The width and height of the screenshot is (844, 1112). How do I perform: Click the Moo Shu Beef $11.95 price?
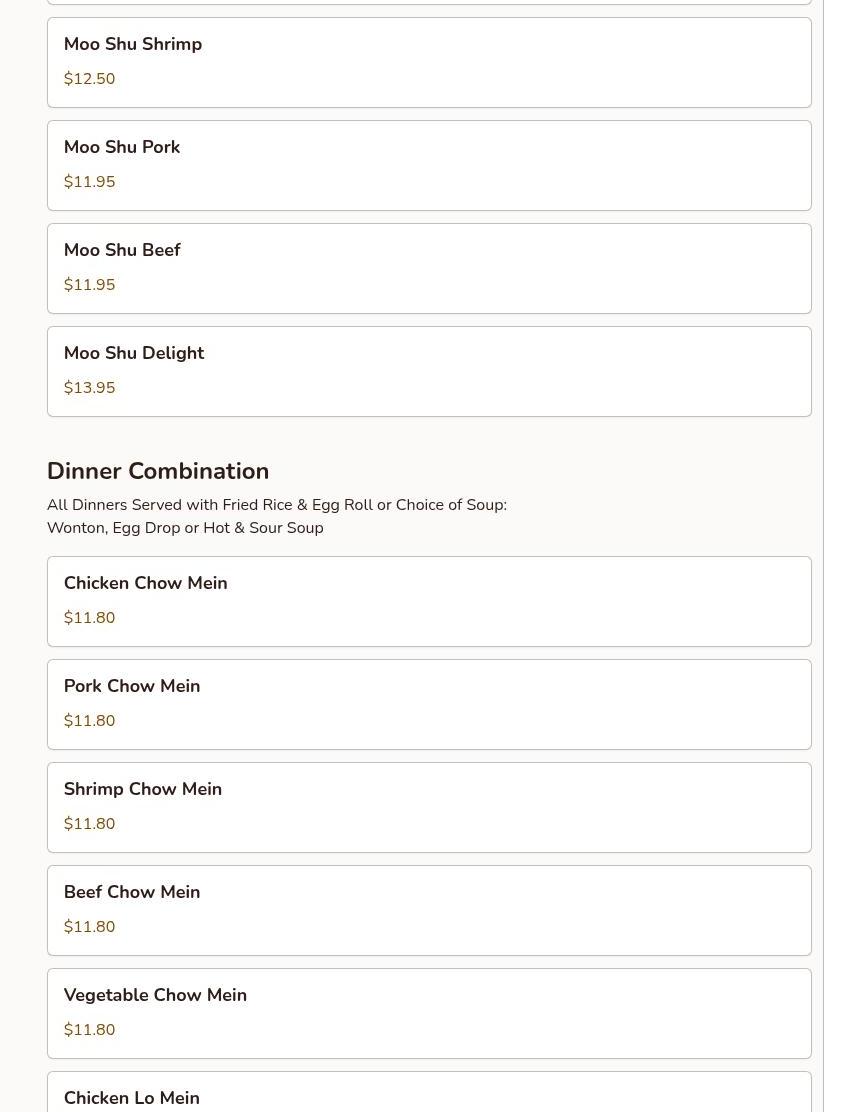pos(89,285)
